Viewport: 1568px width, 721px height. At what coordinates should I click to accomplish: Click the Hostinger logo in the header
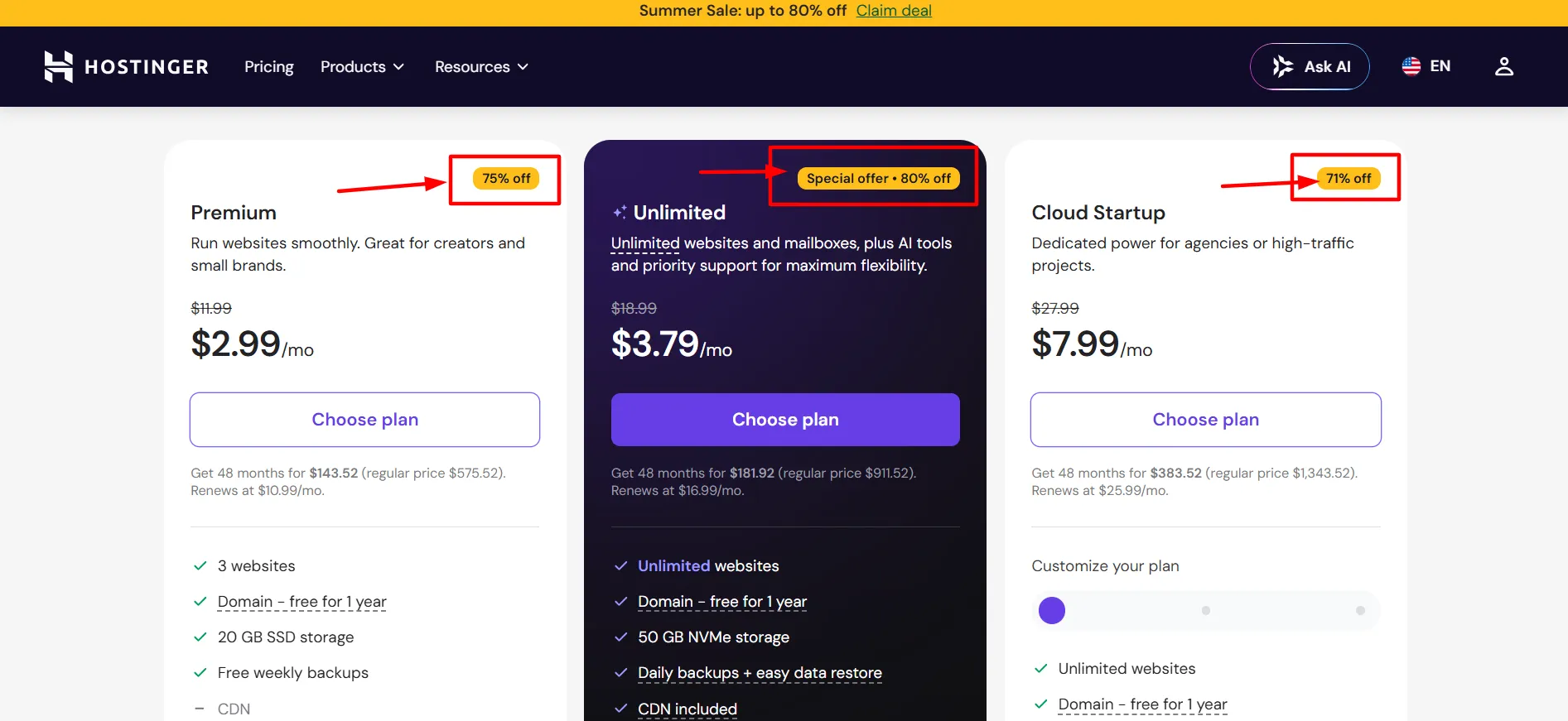[126, 66]
